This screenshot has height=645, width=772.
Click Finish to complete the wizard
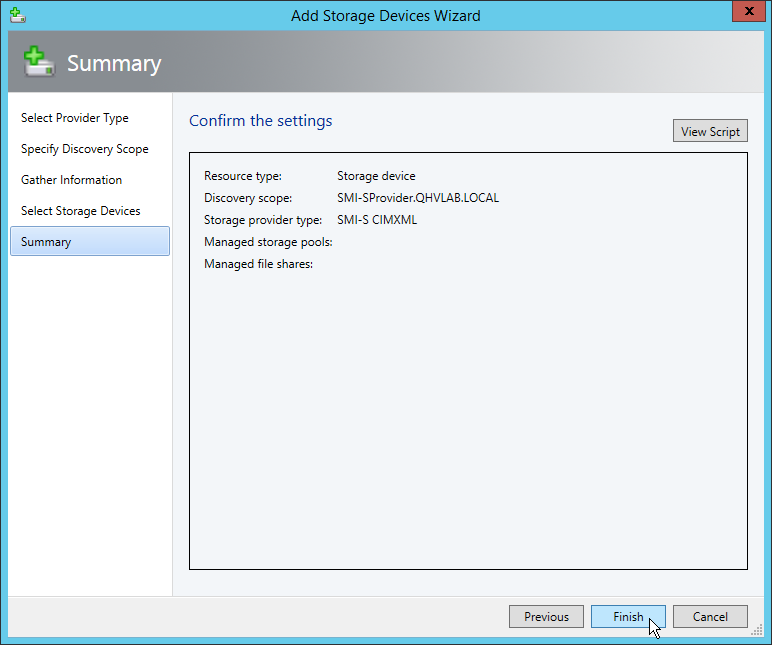(x=628, y=617)
